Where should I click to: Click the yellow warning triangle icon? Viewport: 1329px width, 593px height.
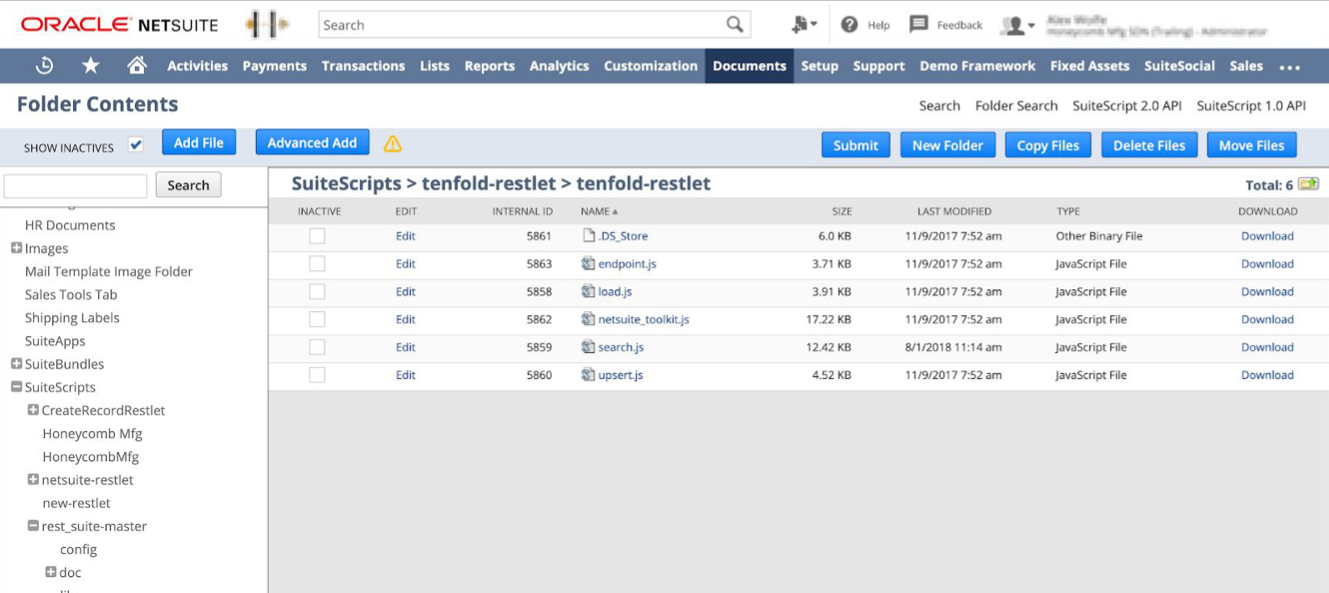click(x=393, y=144)
